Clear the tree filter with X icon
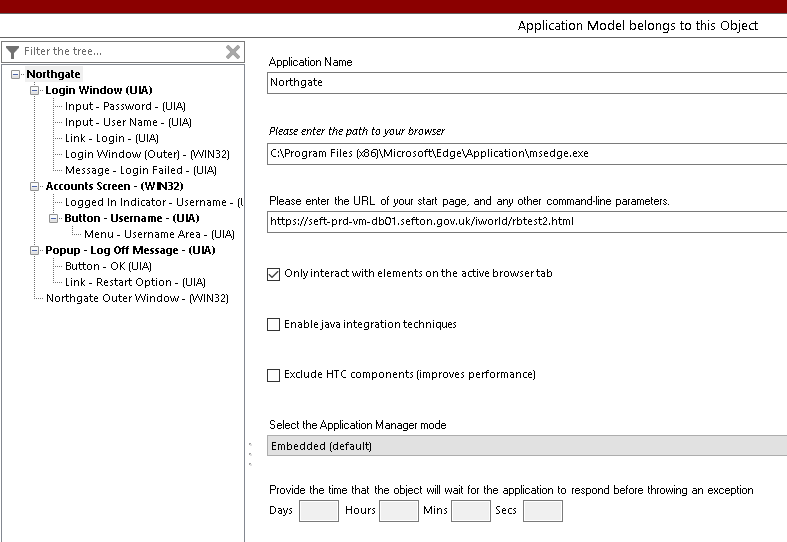 (x=232, y=52)
